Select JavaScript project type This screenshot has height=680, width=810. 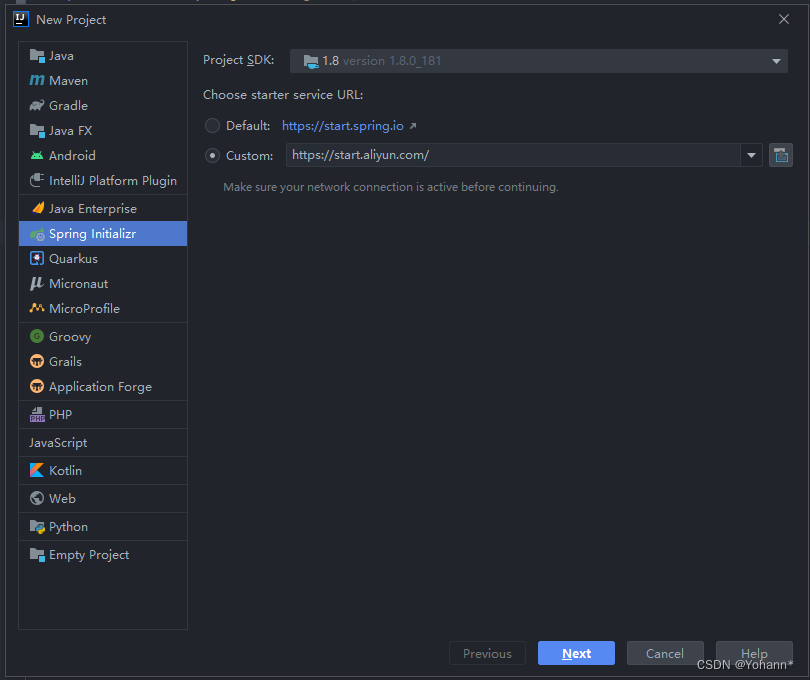(58, 443)
